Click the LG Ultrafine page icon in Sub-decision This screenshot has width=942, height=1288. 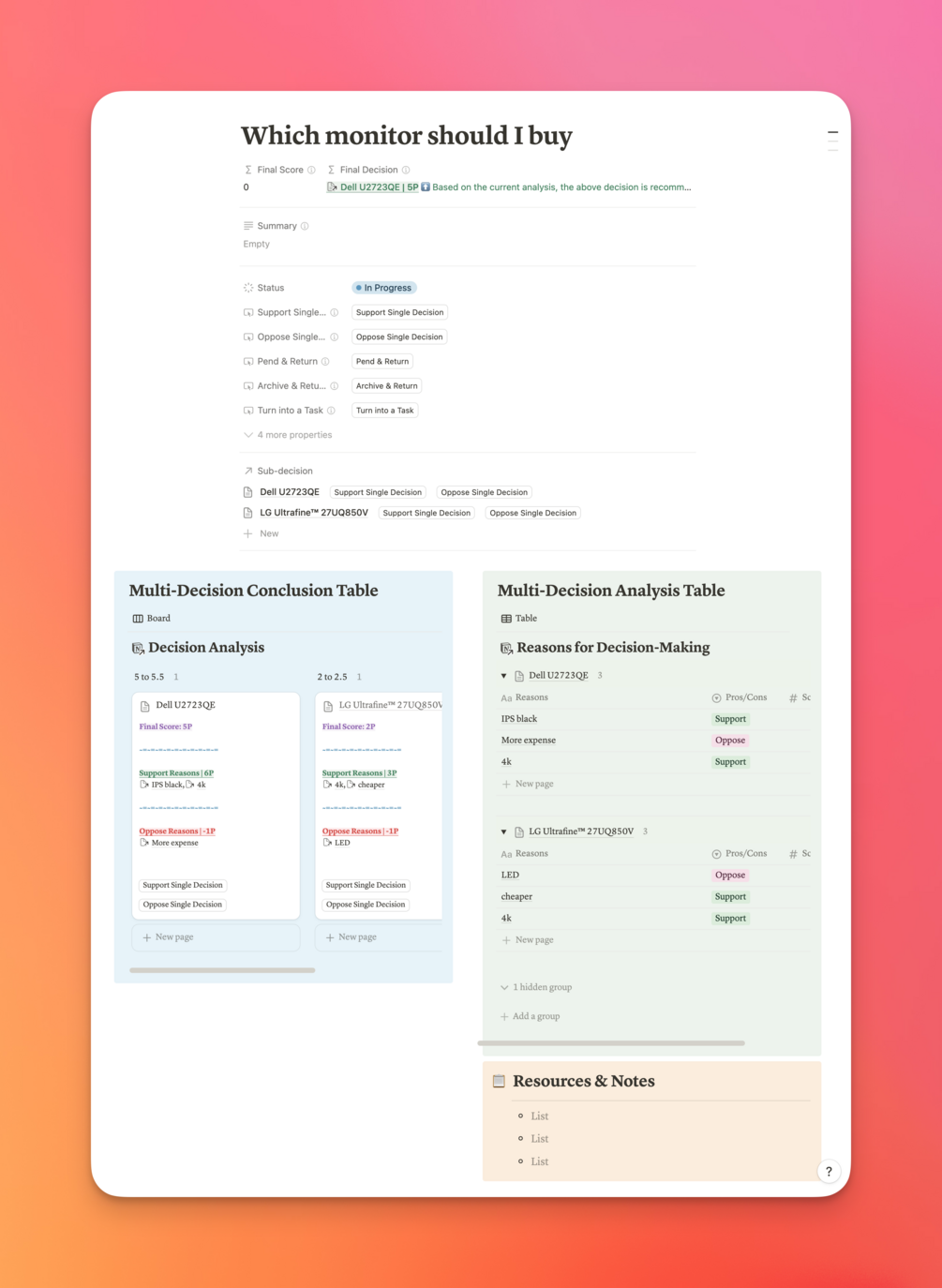248,513
